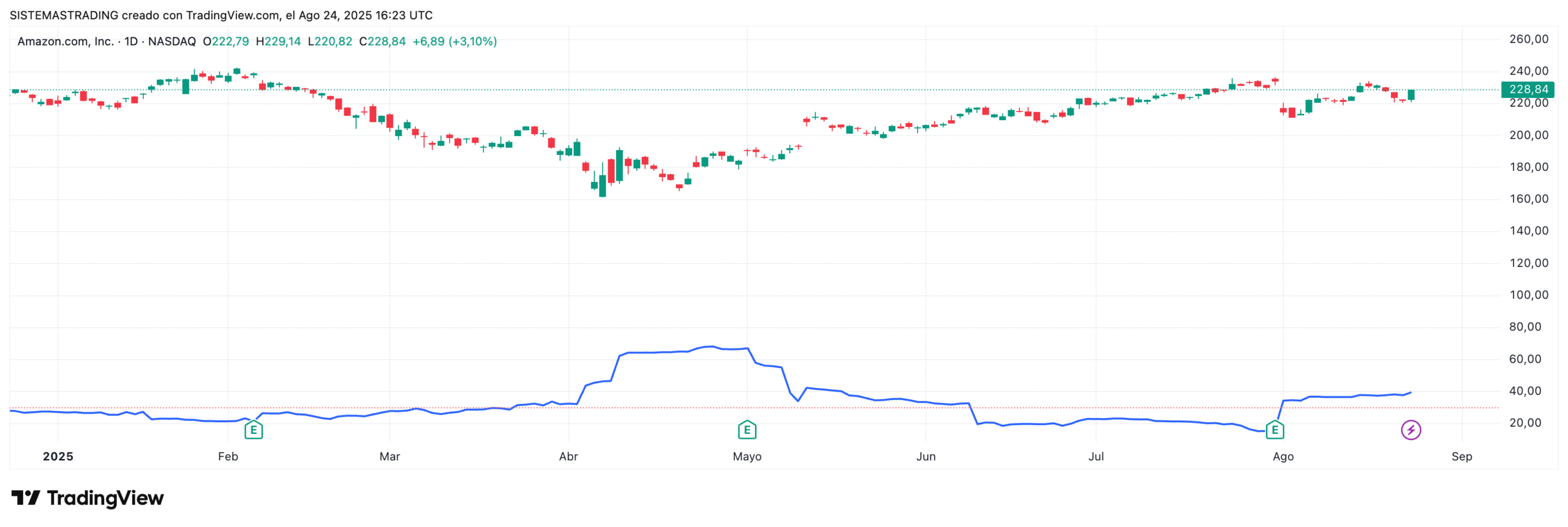Screen dimensions: 1568x527
Task: Click the opening value O222,79 in header
Action: [x=225, y=42]
